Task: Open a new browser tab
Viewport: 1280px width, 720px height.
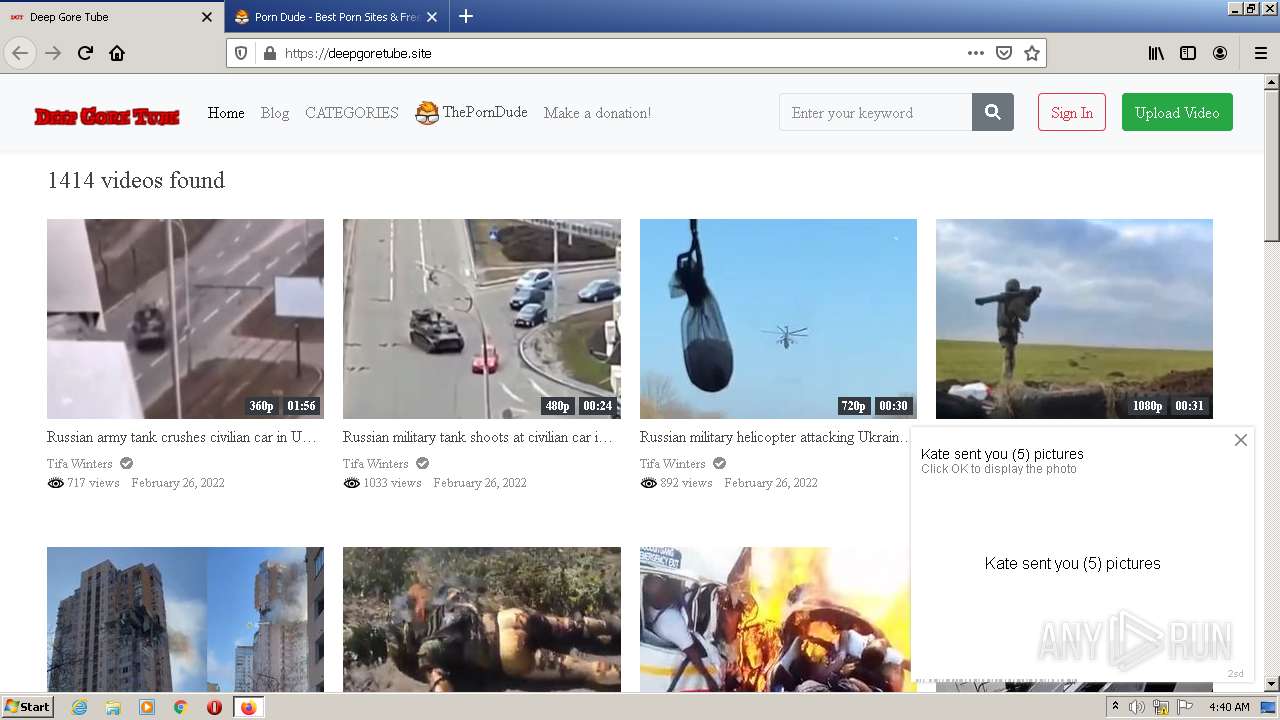Action: click(466, 16)
